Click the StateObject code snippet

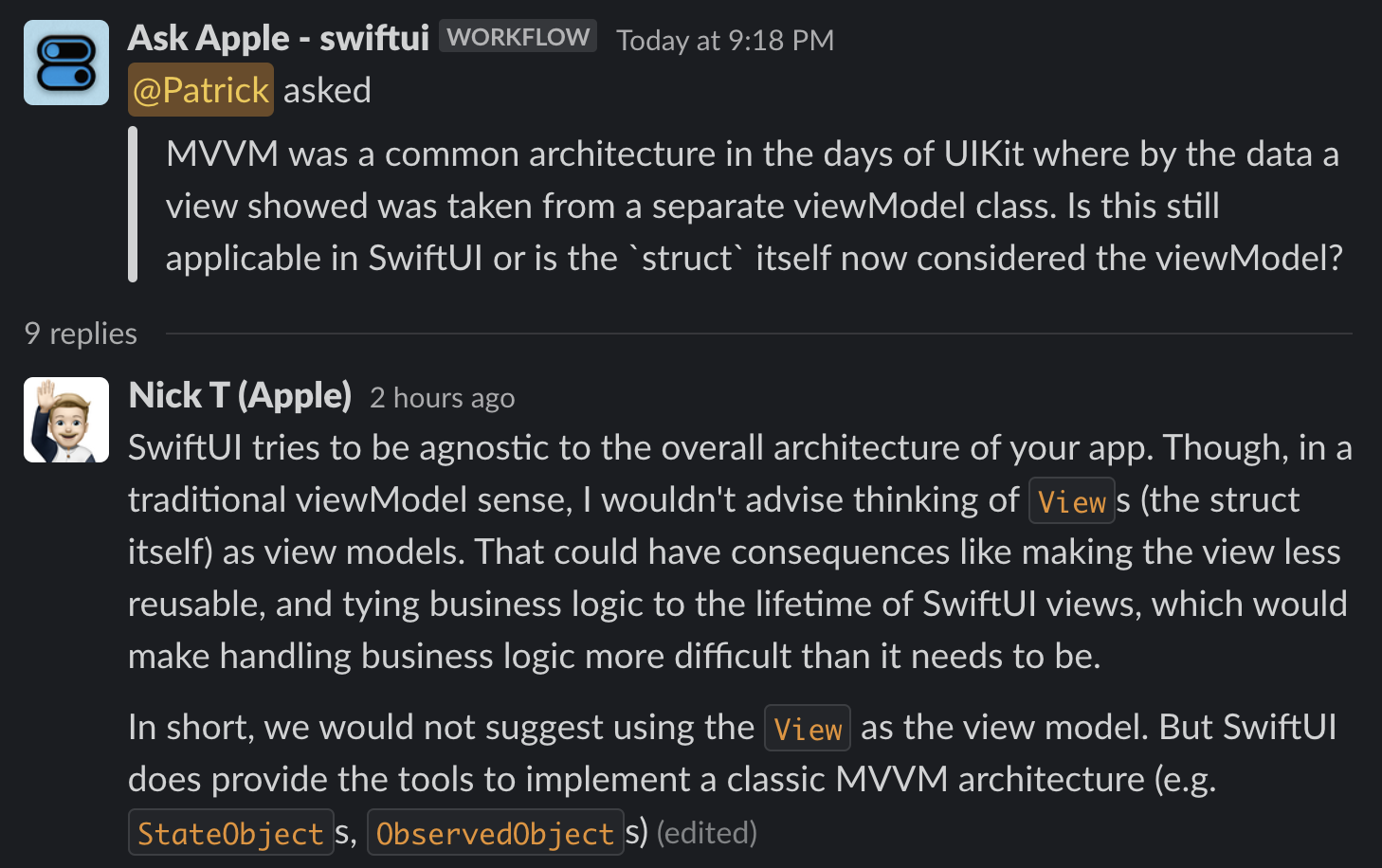point(231,833)
